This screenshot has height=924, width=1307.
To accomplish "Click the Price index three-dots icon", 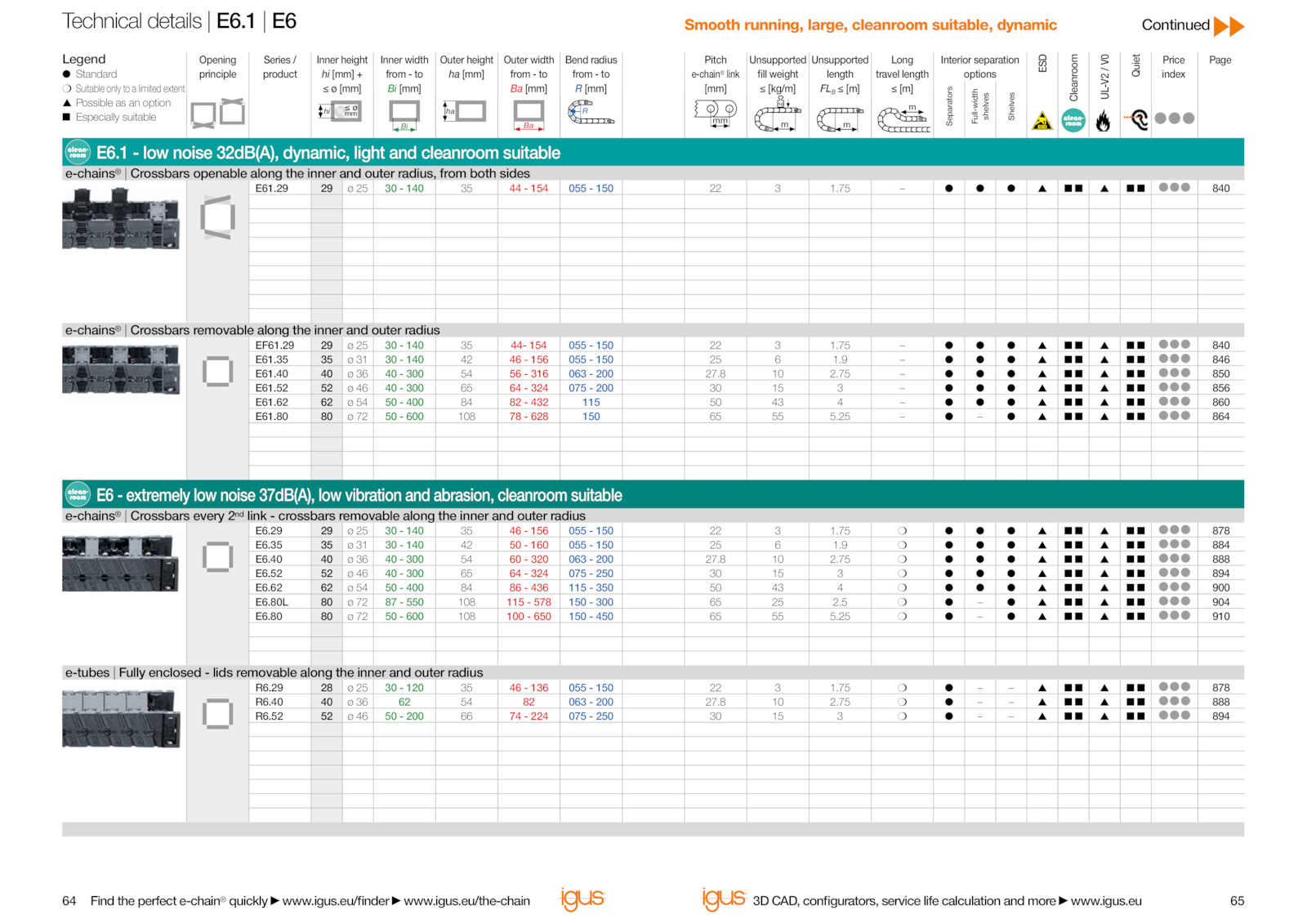I will point(1175,118).
